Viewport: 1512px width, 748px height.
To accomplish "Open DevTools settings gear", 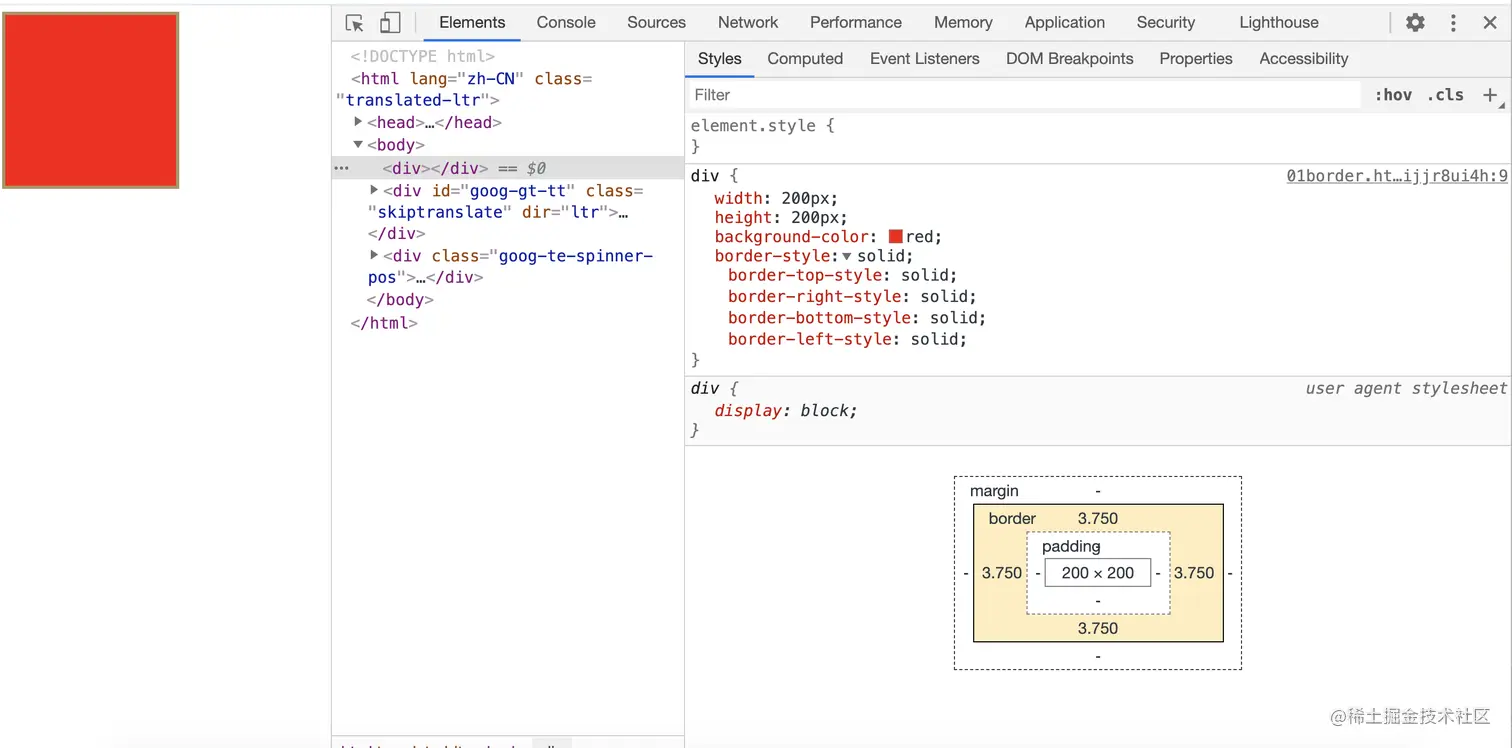I will point(1415,22).
